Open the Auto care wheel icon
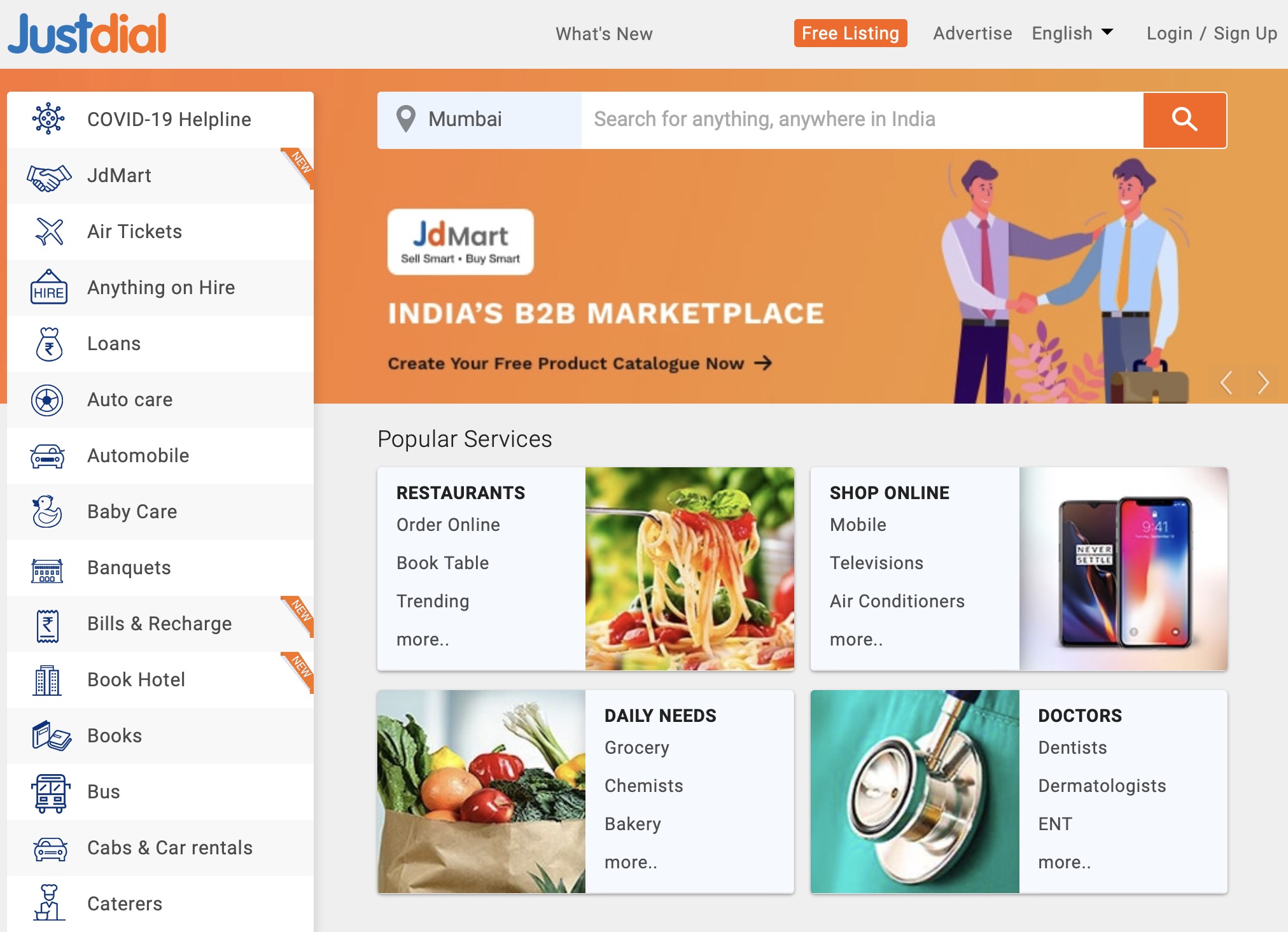The height and width of the screenshot is (932, 1288). (47, 400)
